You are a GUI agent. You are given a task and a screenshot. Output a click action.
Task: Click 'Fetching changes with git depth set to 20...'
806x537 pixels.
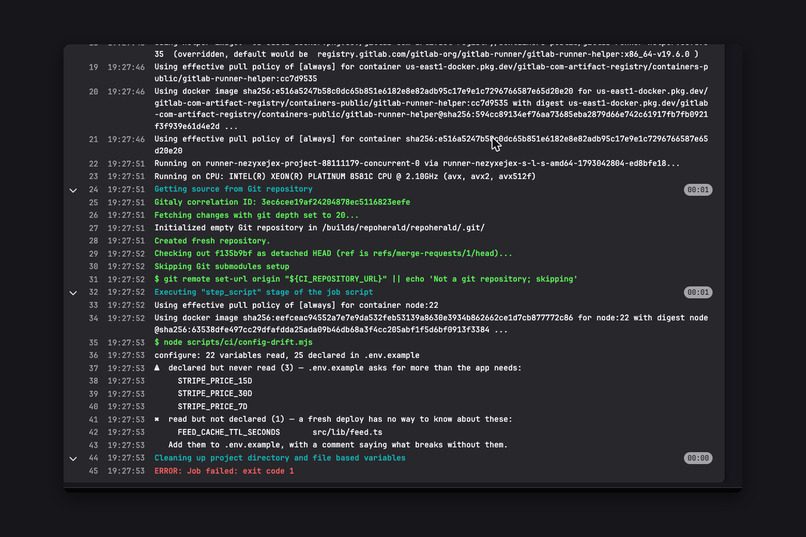coord(257,215)
